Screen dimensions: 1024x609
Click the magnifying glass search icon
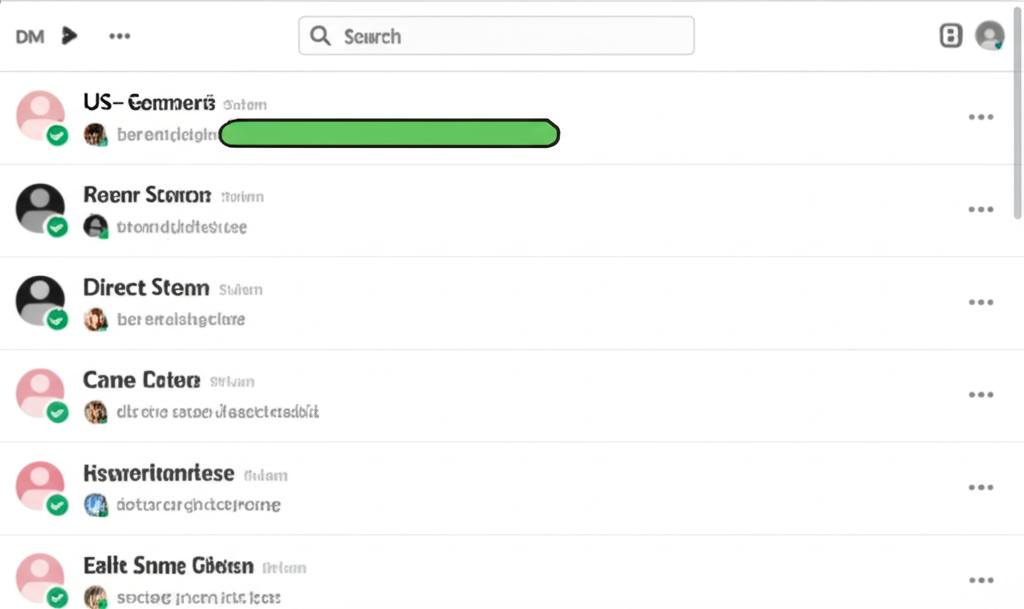pyautogui.click(x=320, y=36)
